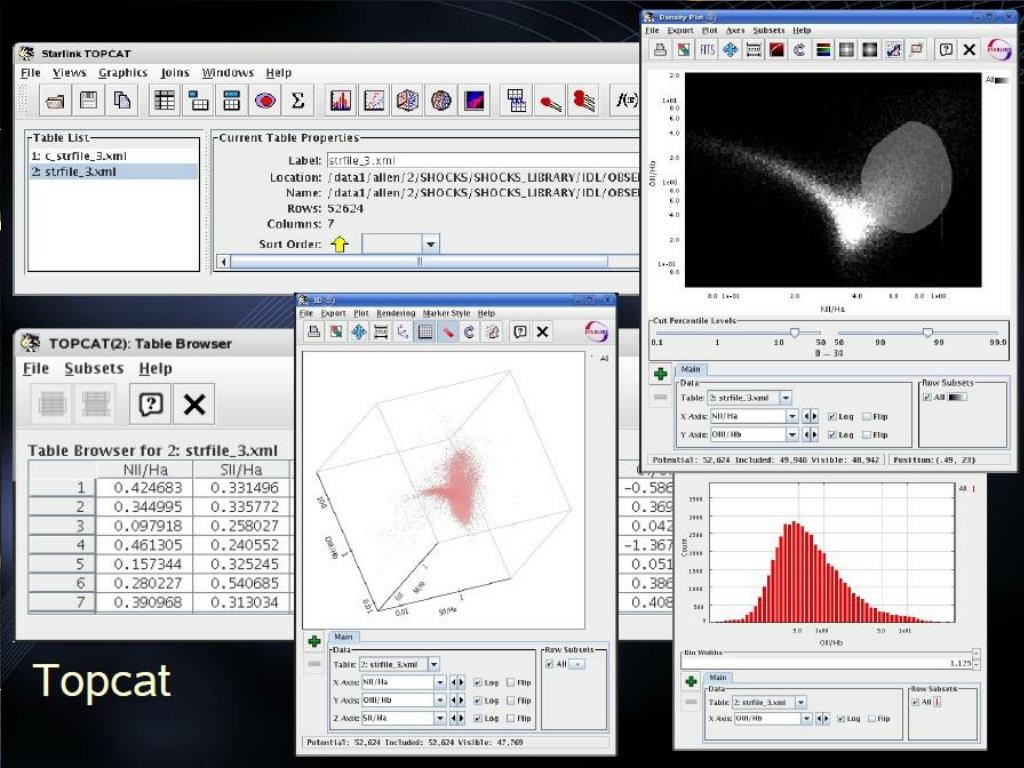
Task: Click the FITS export icon in Density Plot
Action: click(x=707, y=50)
